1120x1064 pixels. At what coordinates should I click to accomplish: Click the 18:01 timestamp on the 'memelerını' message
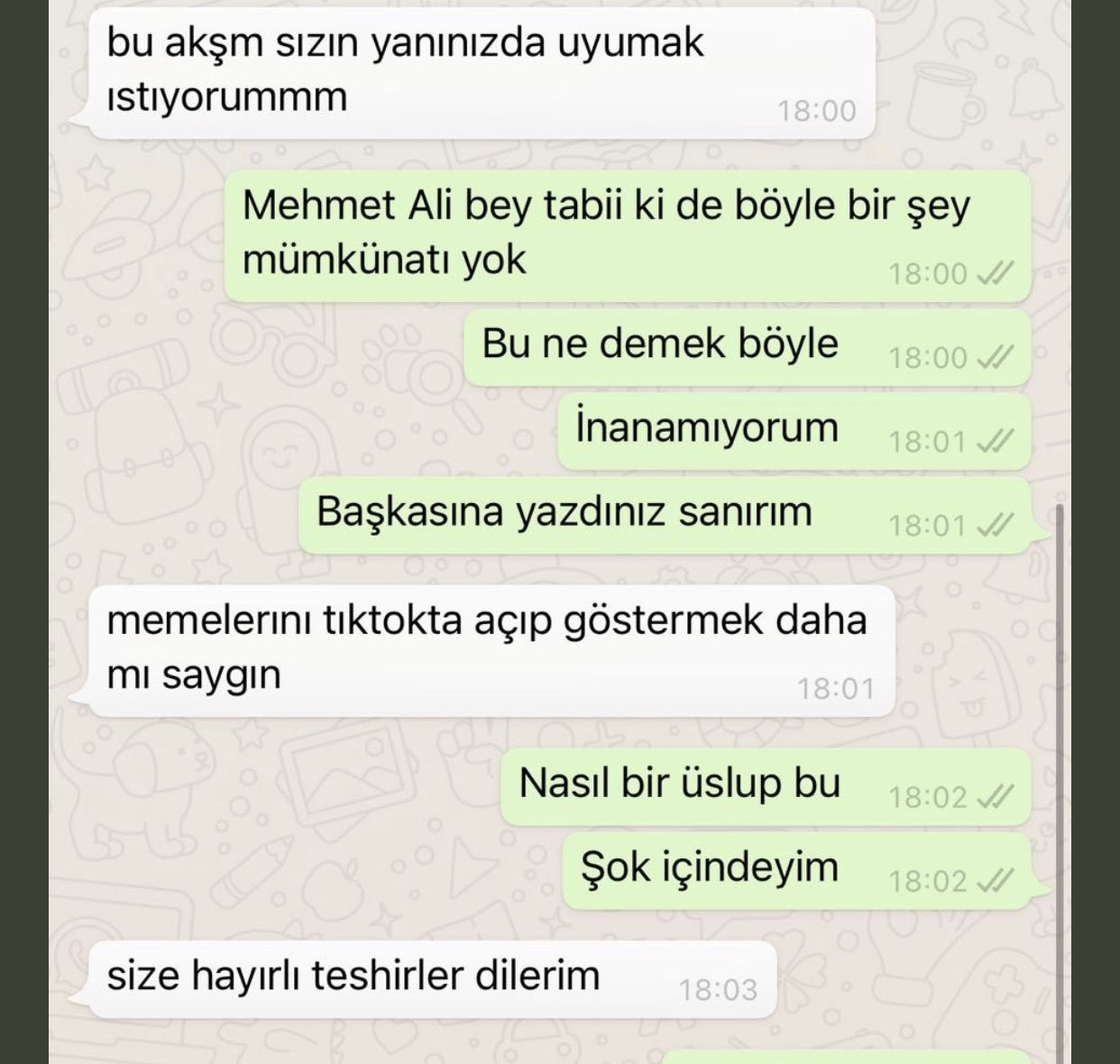[x=836, y=689]
